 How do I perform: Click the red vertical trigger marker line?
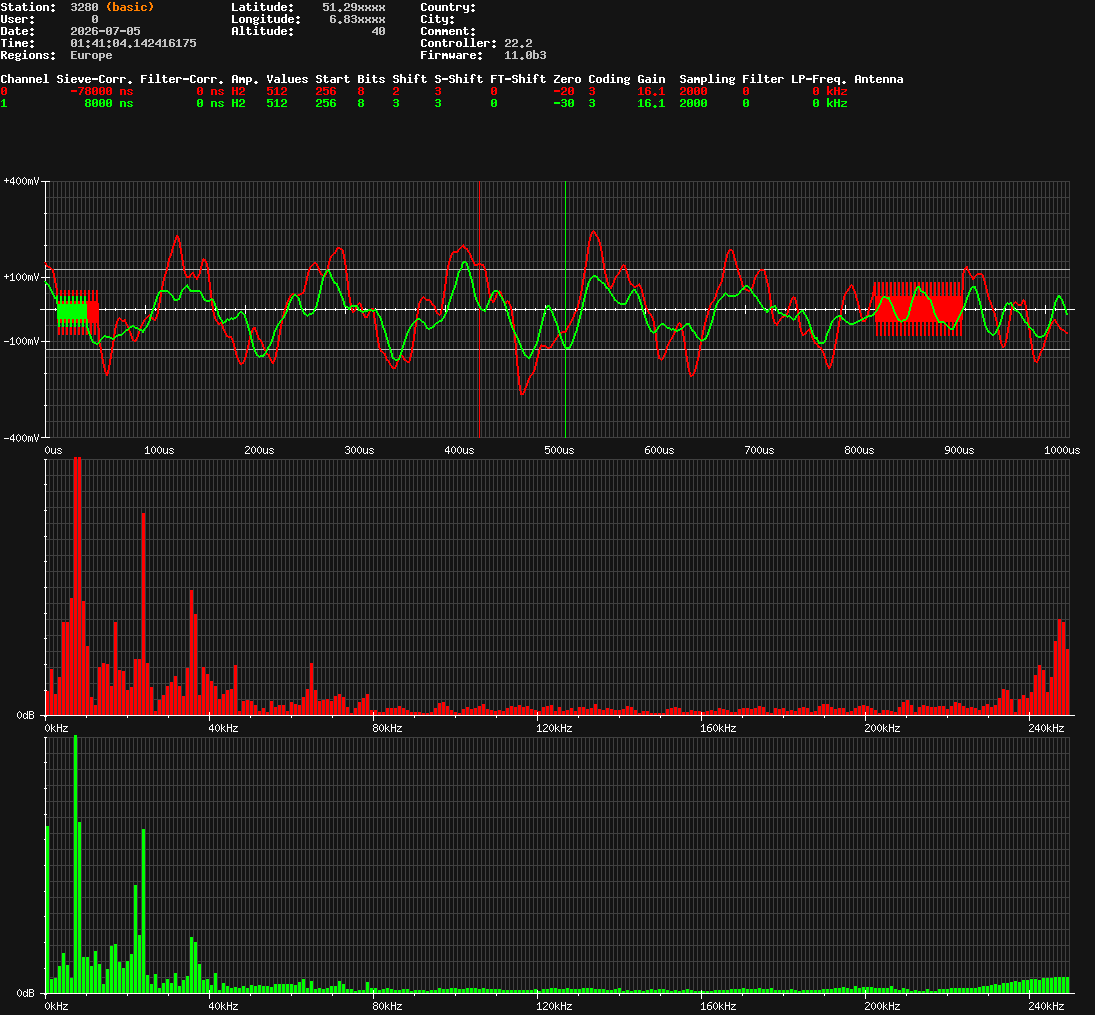[479, 309]
